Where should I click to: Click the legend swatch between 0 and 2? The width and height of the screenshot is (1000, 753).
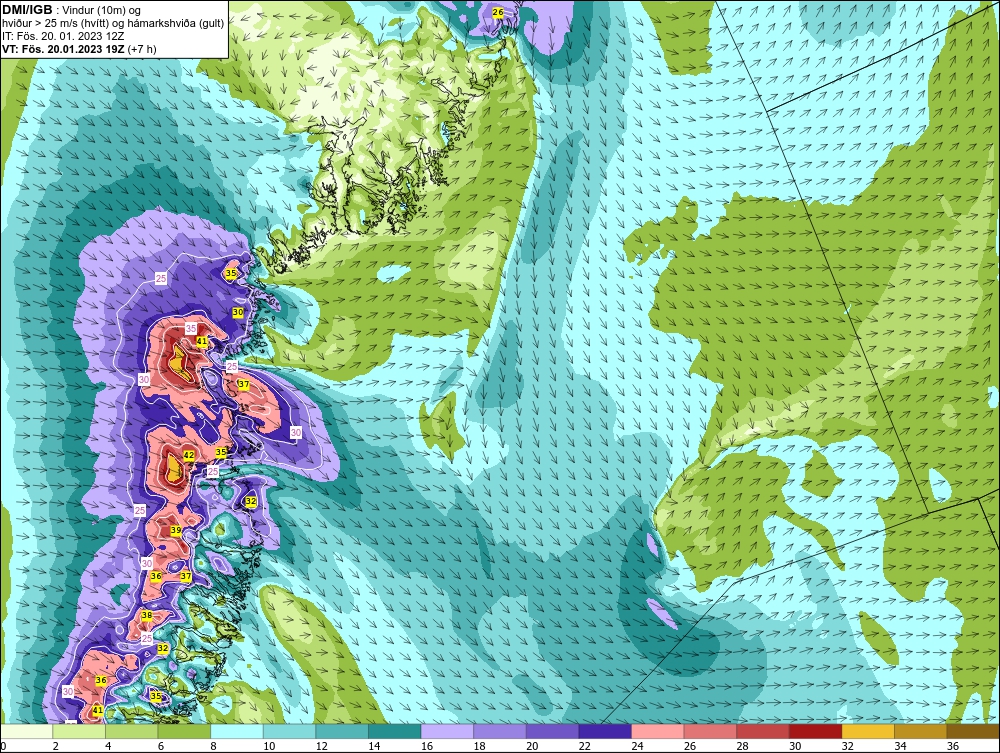(27, 731)
